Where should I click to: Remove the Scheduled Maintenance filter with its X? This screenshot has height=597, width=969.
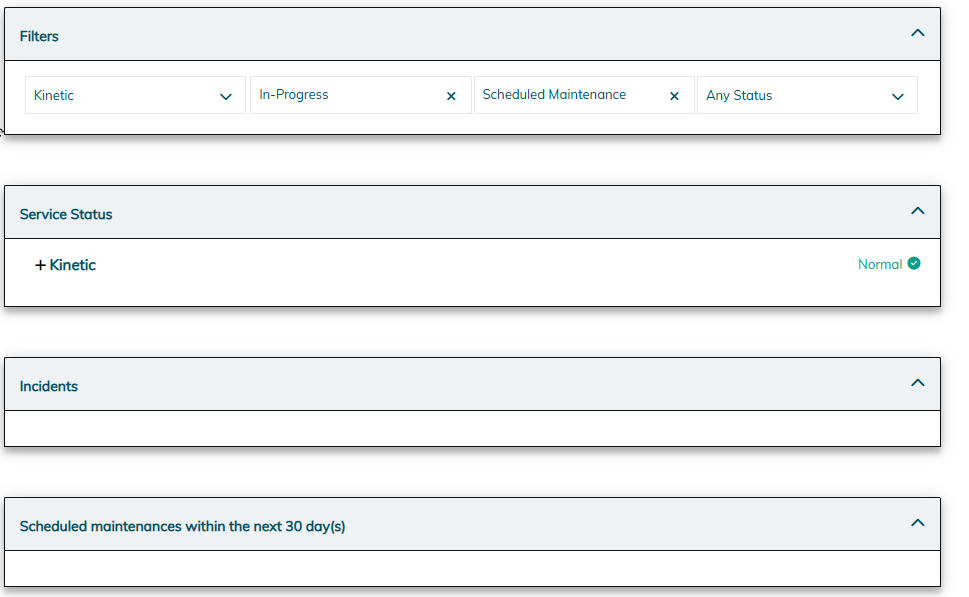click(674, 96)
